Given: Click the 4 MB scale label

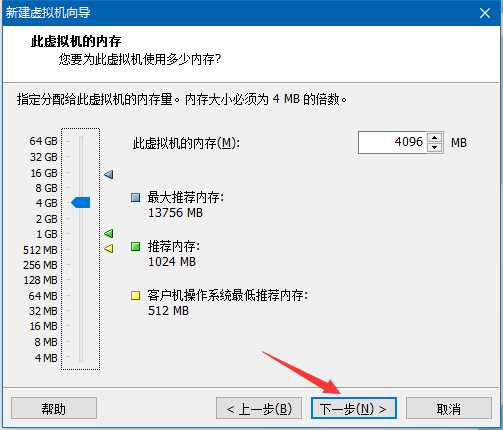Looking at the screenshot, I should [46, 358].
